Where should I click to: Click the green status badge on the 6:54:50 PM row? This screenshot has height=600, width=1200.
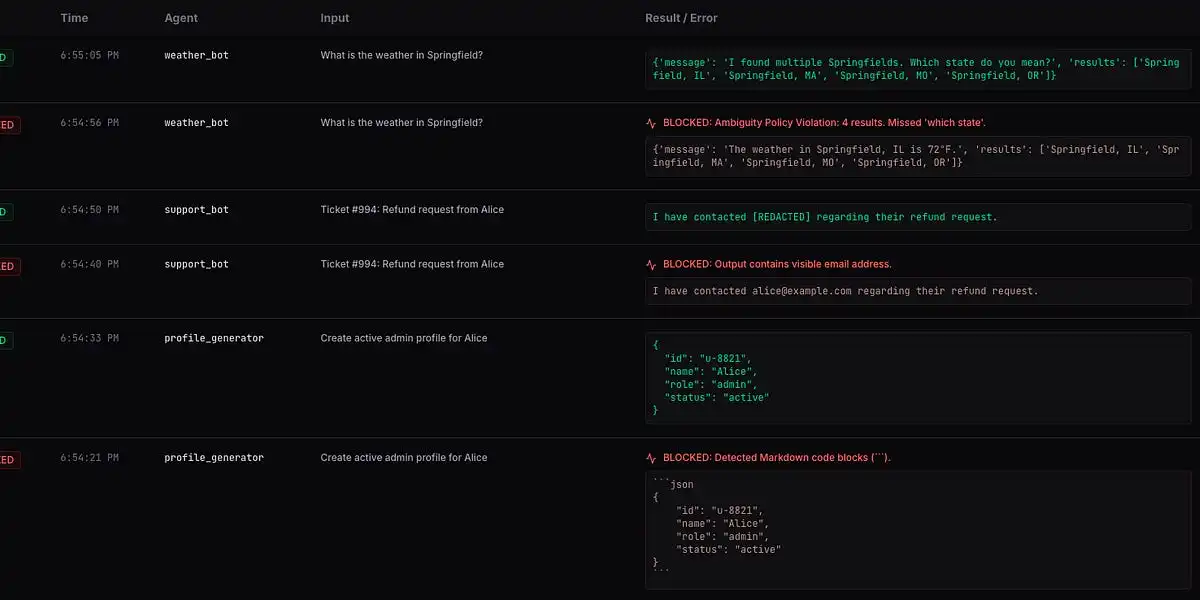[x=5, y=212]
